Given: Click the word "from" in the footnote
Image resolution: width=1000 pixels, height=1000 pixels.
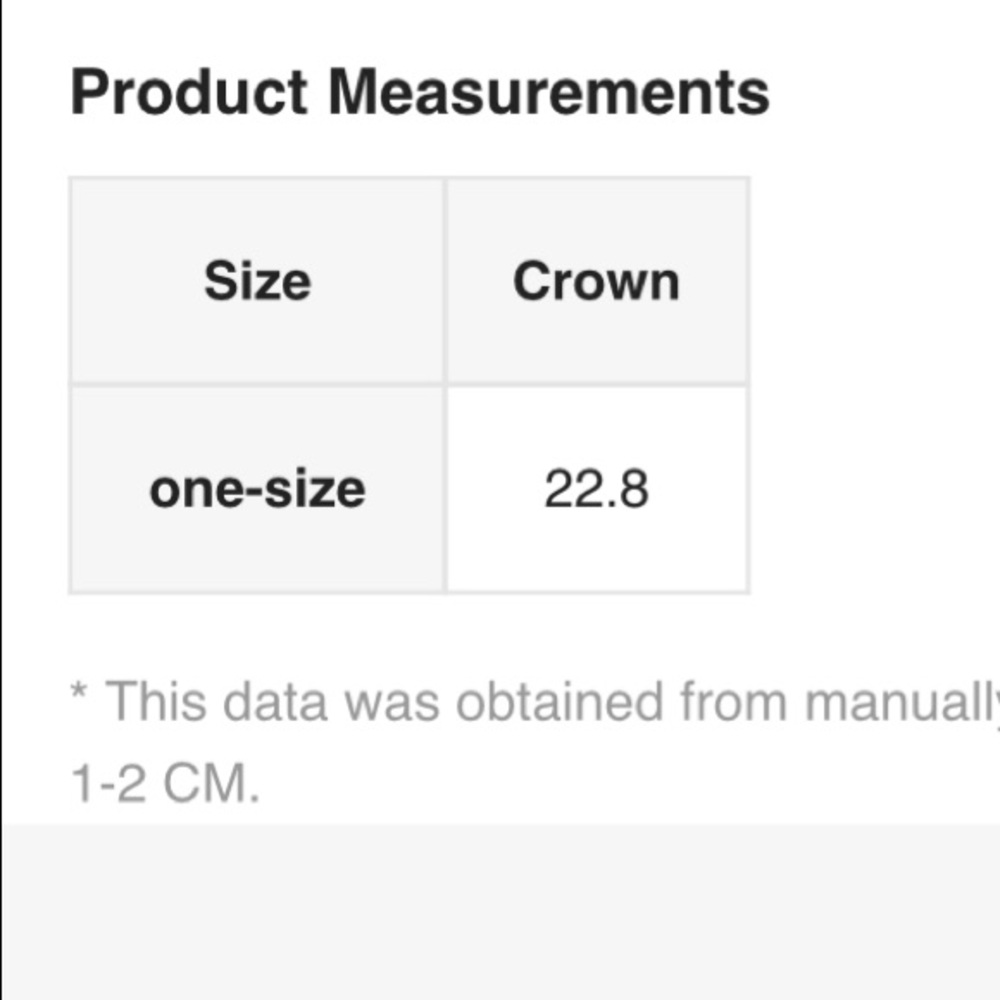Looking at the screenshot, I should [733, 702].
